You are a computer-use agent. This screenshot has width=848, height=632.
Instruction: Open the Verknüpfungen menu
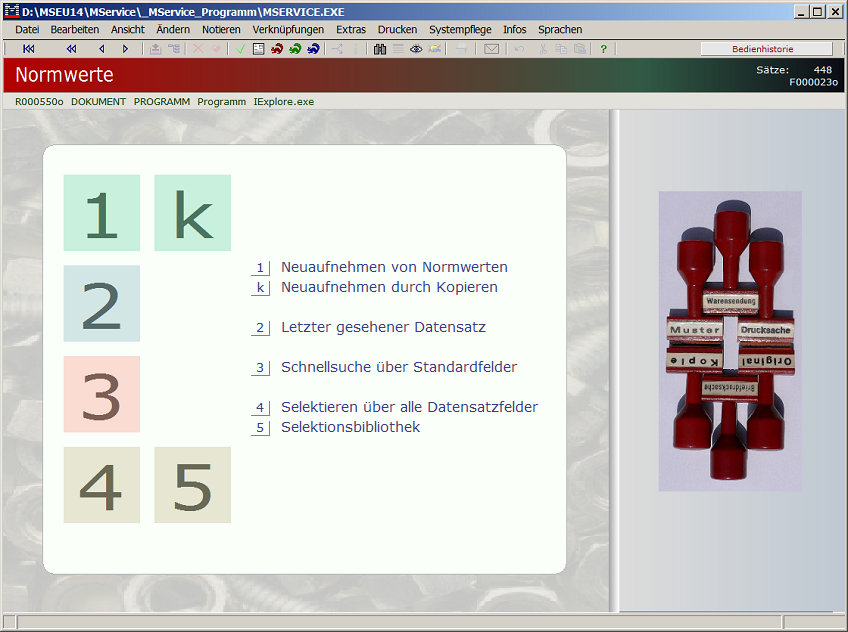pyautogui.click(x=288, y=30)
